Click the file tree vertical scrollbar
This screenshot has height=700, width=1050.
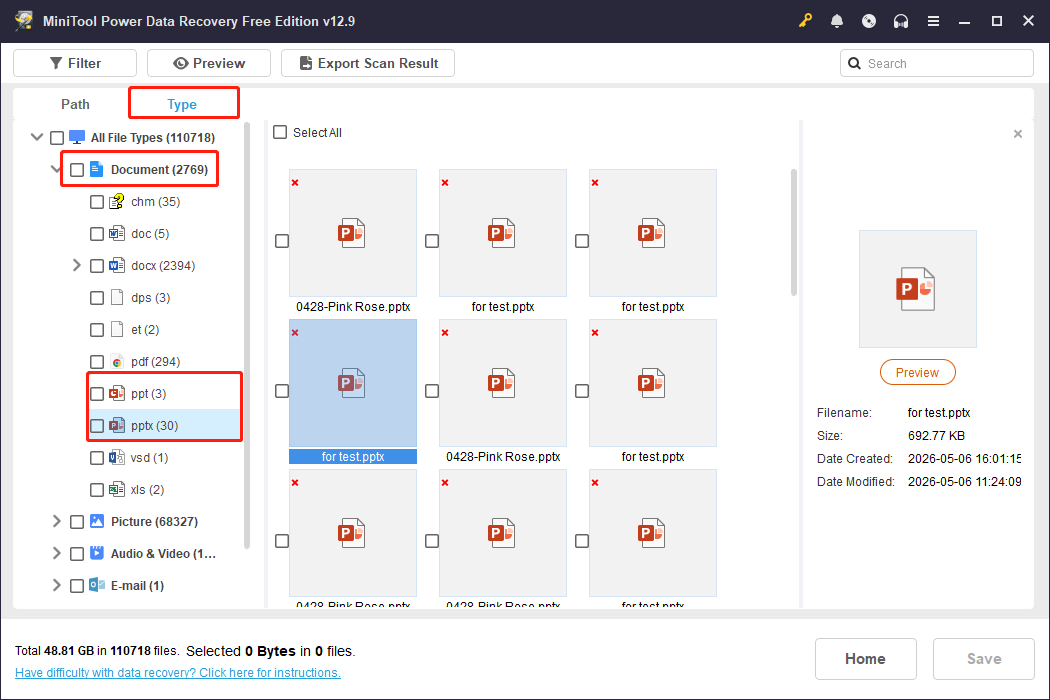pos(246,335)
